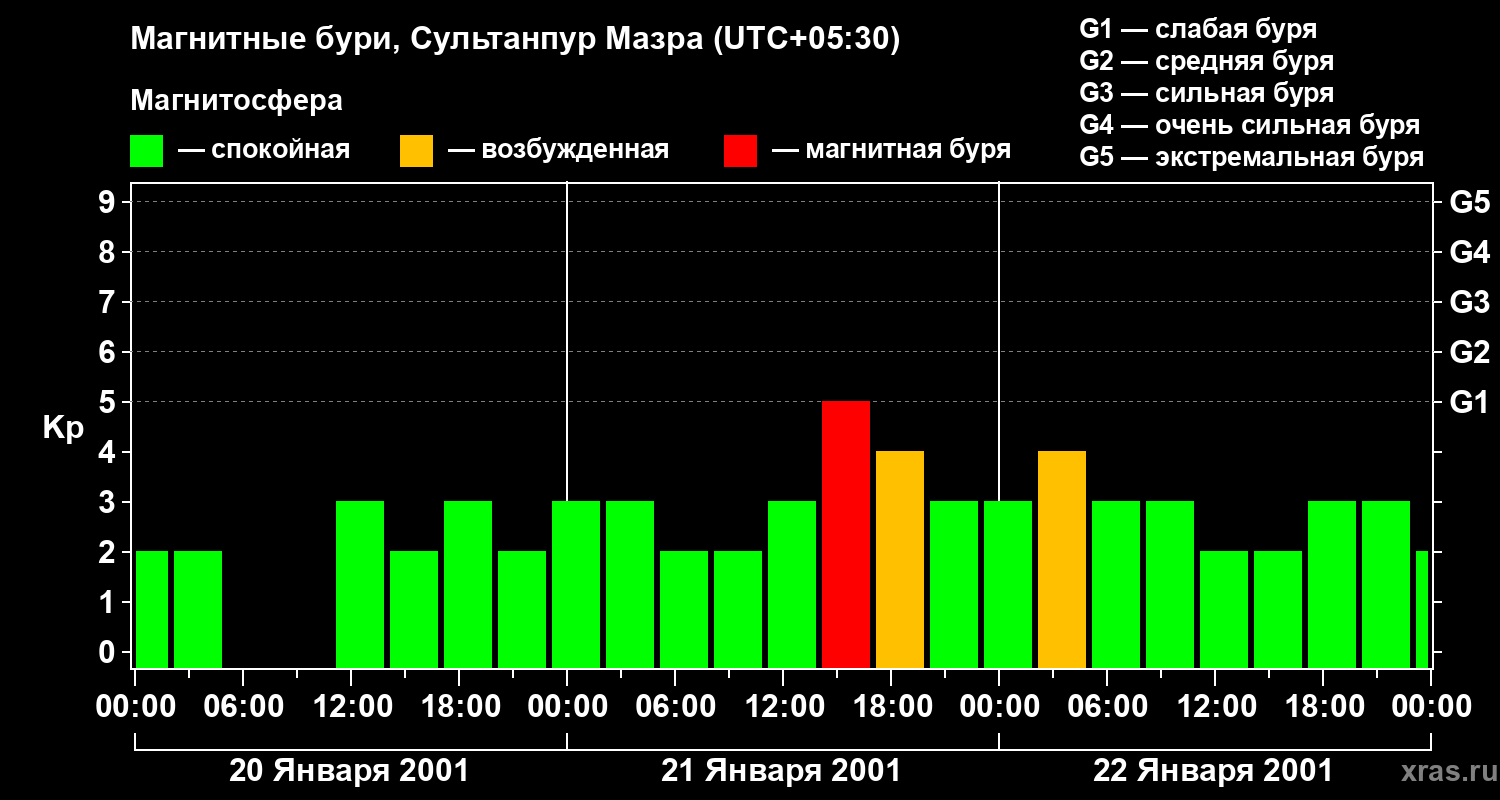This screenshot has width=1500, height=800.
Task: Click the 'G5' label on the right axis
Action: [1469, 203]
